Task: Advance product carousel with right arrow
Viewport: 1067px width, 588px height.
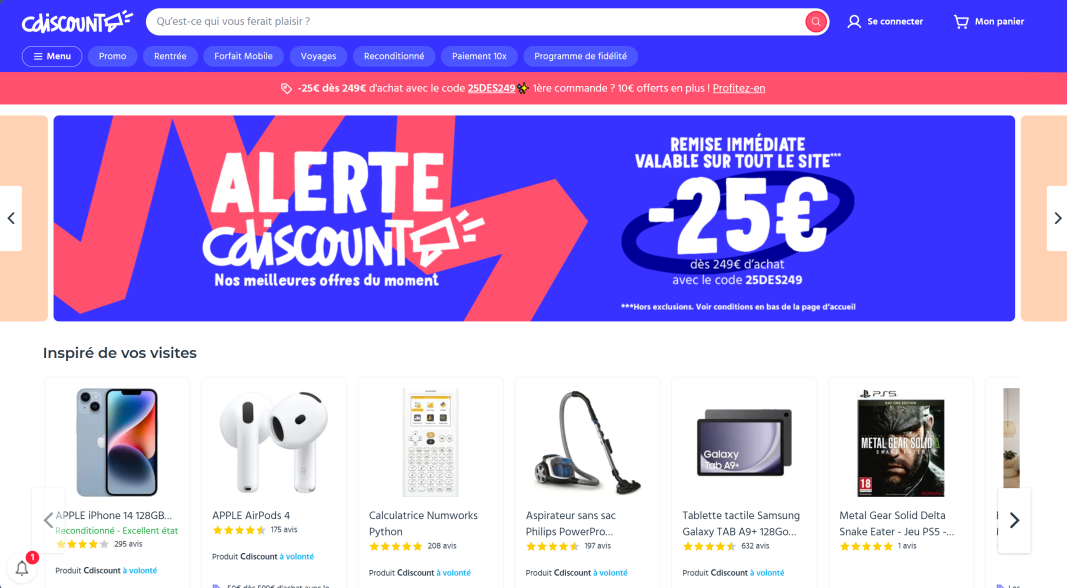Action: point(1014,521)
